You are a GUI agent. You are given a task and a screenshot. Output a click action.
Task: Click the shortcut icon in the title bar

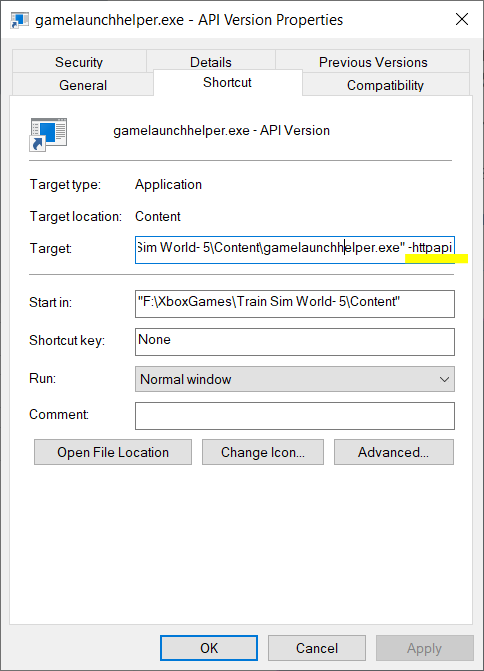tap(20, 20)
